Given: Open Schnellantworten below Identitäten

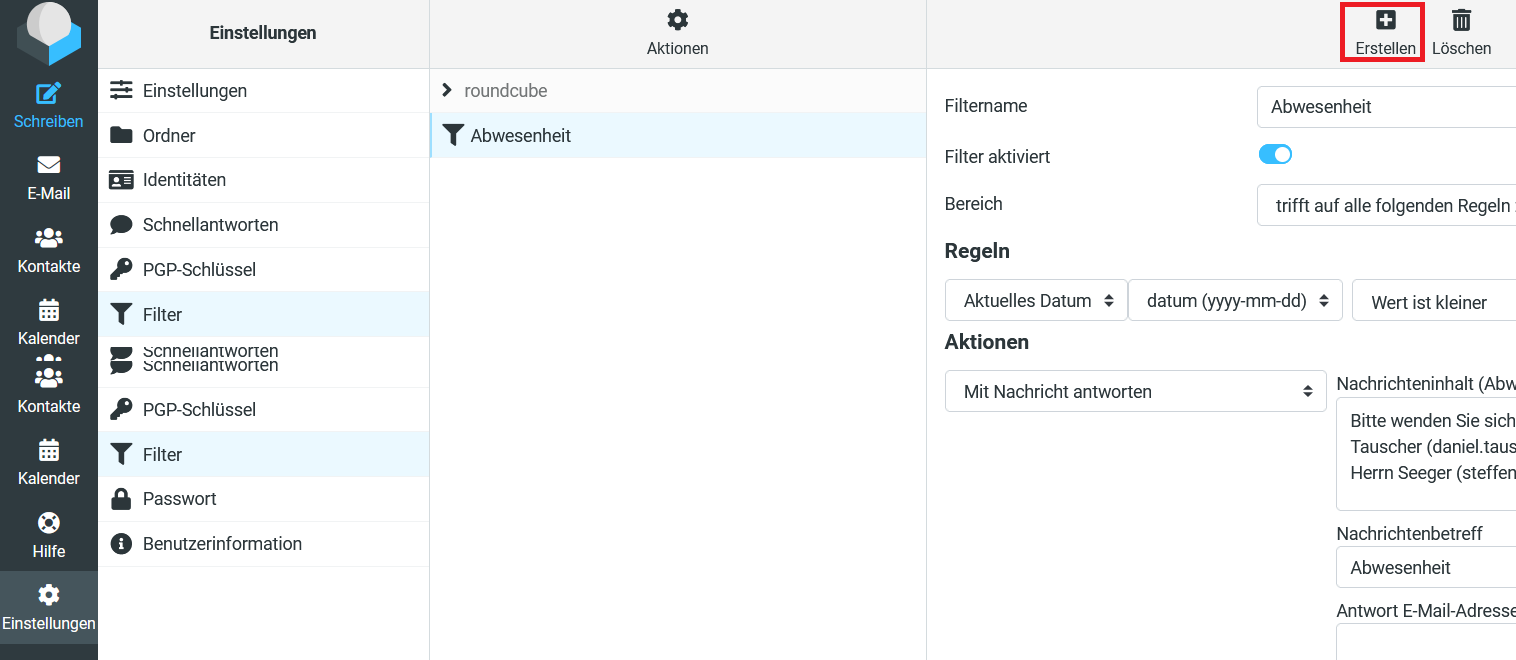Looking at the screenshot, I should coord(264,225).
